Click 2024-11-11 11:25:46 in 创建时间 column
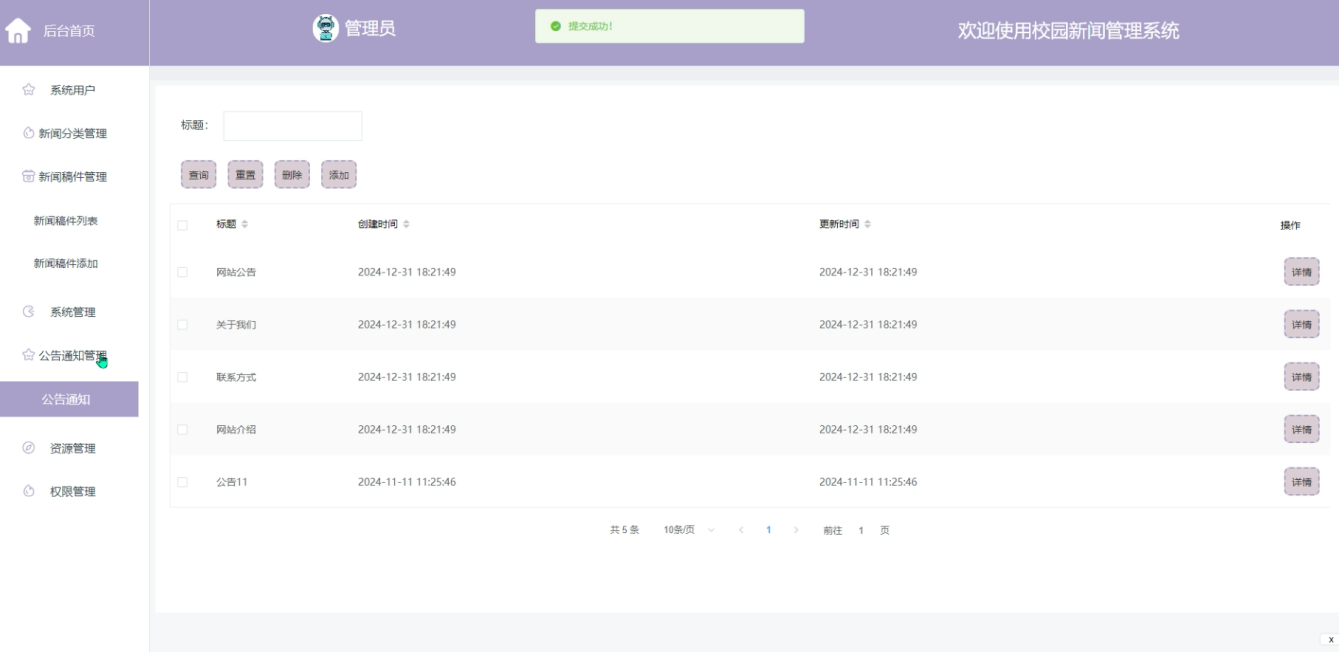Screen dimensions: 1339x652 407,482
